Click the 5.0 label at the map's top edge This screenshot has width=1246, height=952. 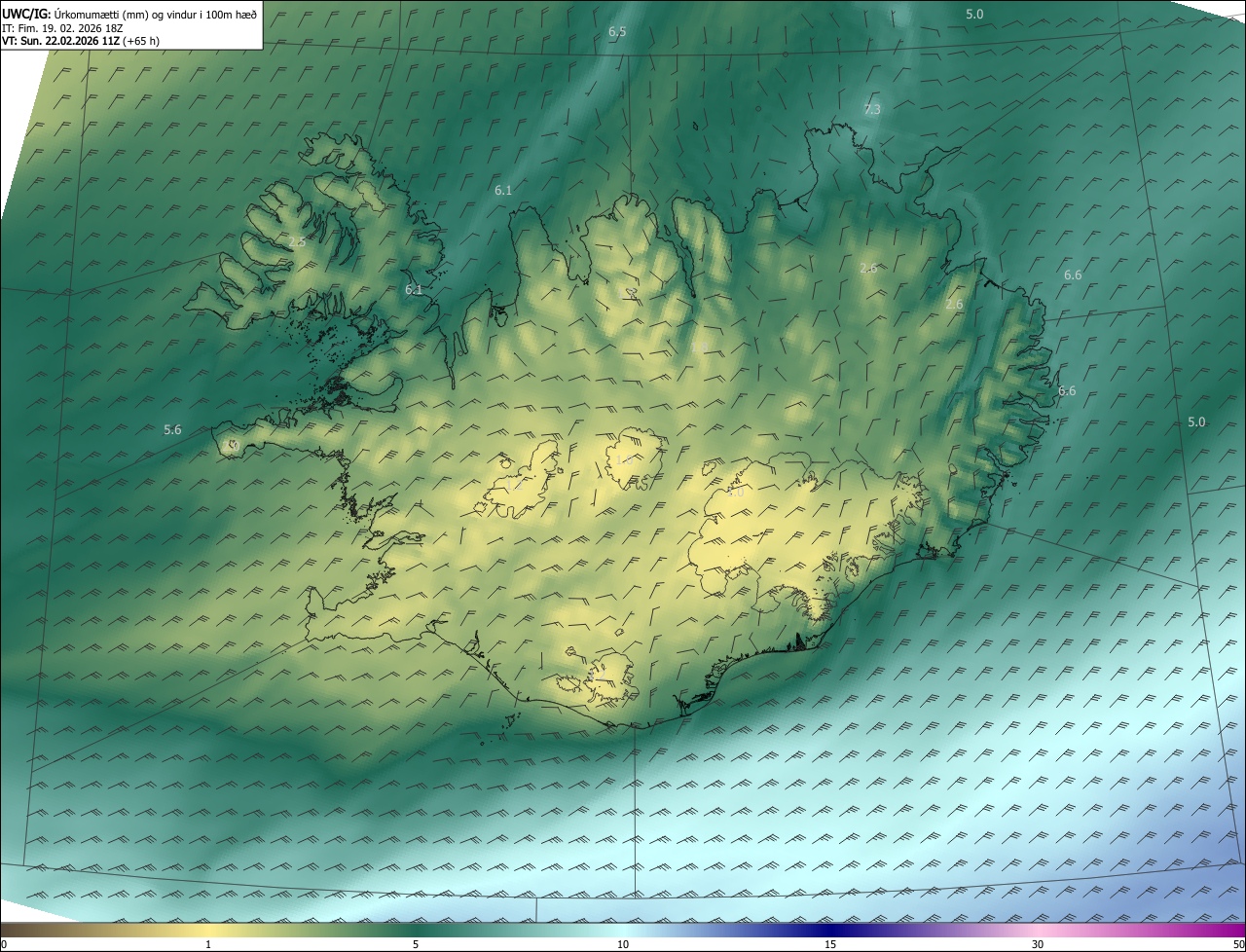974,14
